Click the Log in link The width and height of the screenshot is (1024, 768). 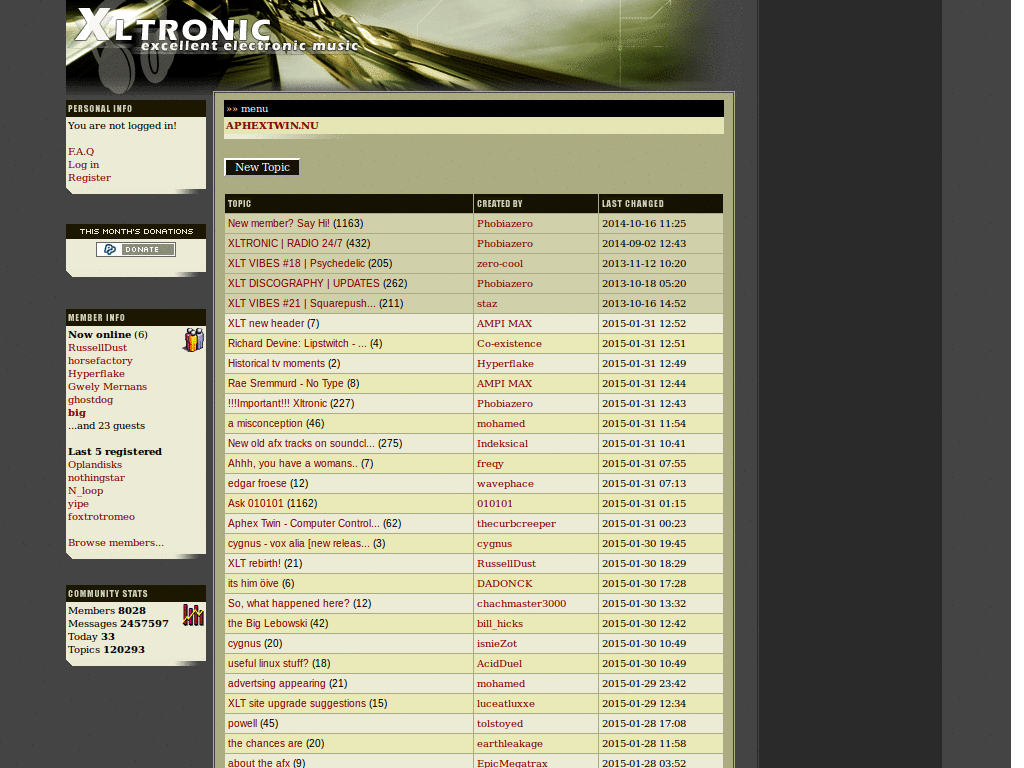point(84,165)
